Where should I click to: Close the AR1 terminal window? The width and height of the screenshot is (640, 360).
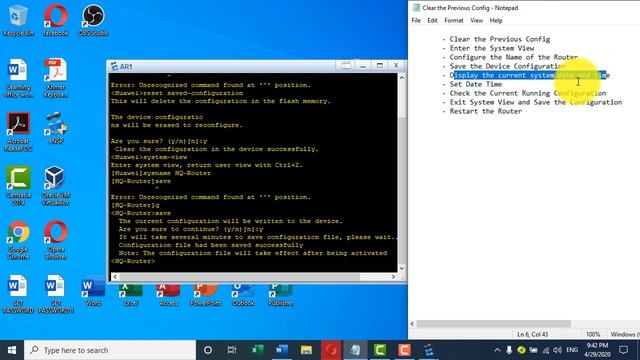396,66
